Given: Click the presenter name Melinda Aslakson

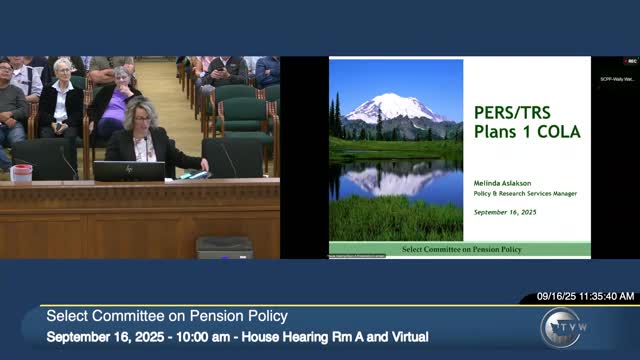Looking at the screenshot, I should (x=502, y=183).
